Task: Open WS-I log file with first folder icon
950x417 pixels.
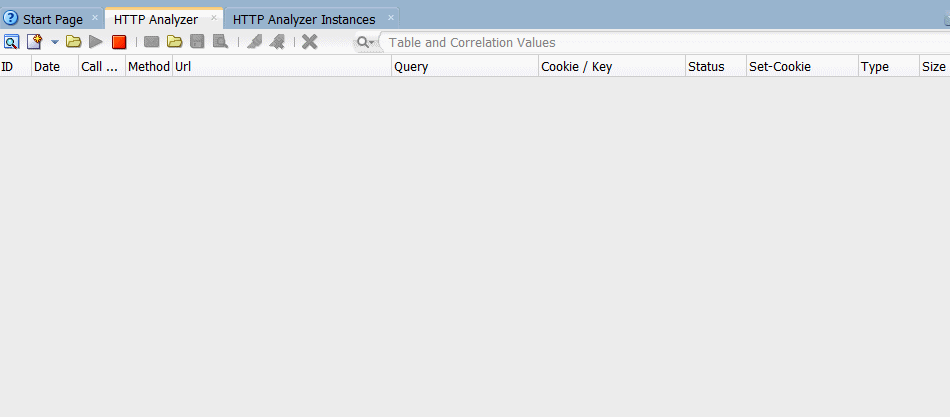Action: tap(74, 42)
